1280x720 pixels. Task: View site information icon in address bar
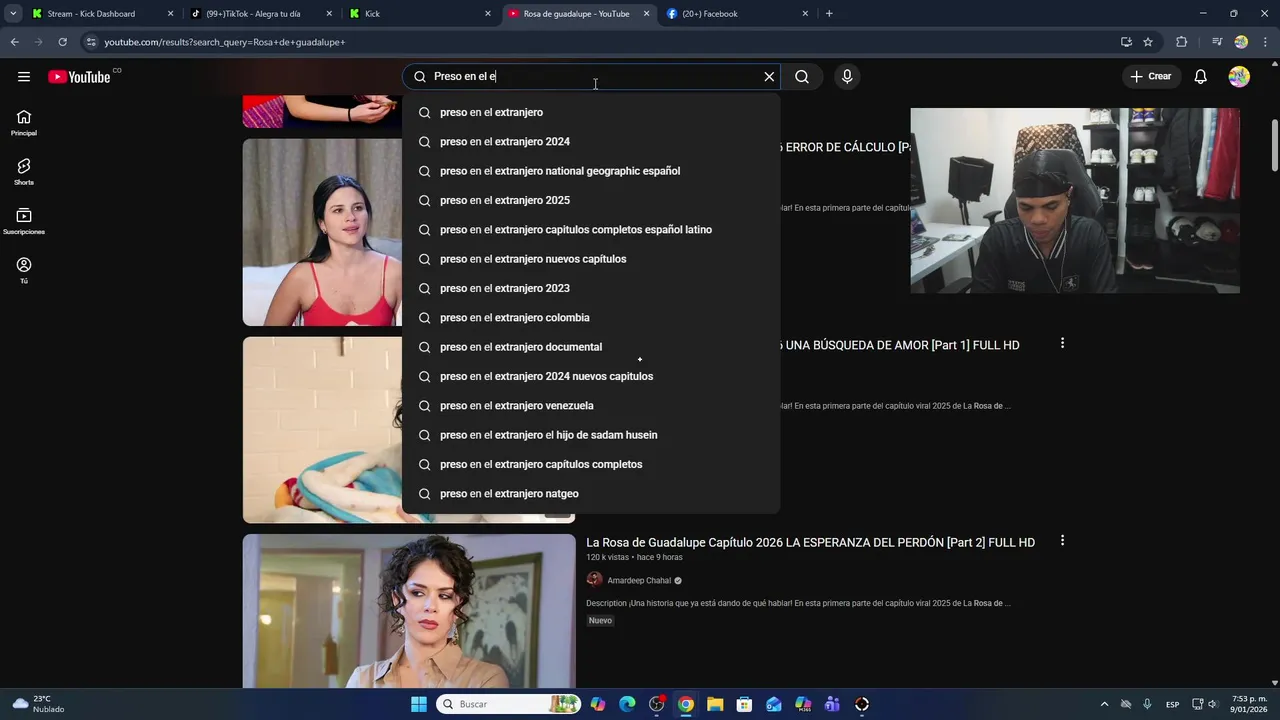91,42
